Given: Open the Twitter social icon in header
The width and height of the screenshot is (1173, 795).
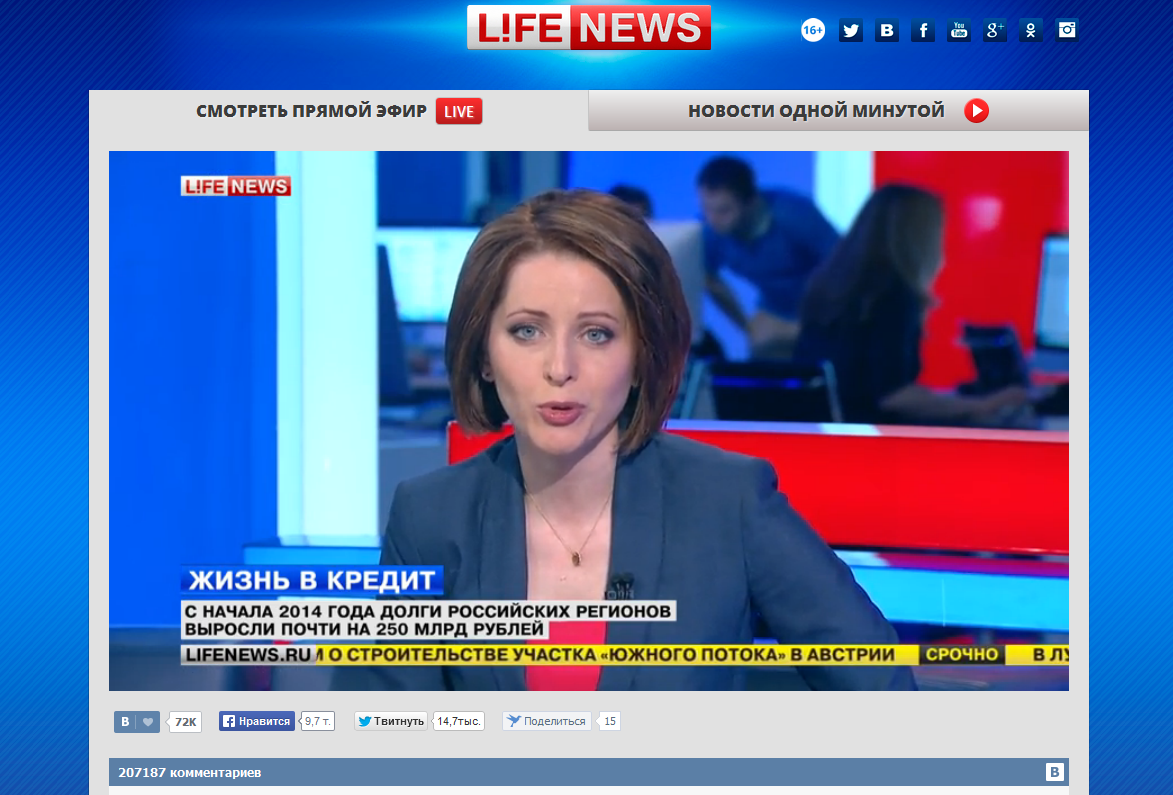Looking at the screenshot, I should [851, 31].
